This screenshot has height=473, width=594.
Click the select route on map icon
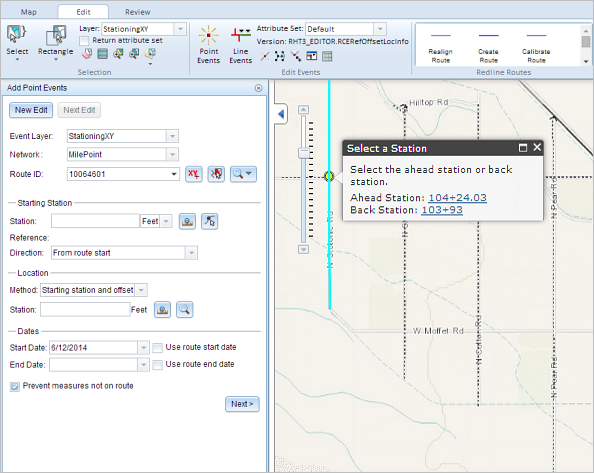[216, 174]
